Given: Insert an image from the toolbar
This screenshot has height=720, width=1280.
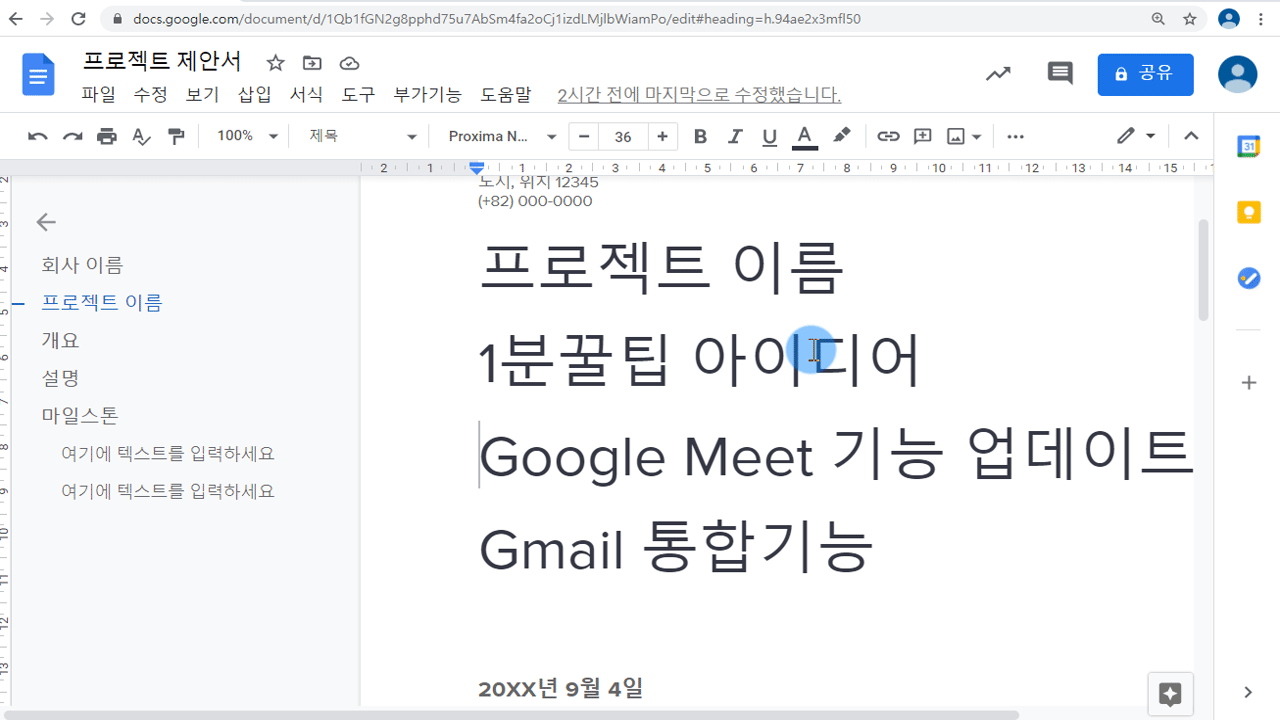Looking at the screenshot, I should (956, 137).
